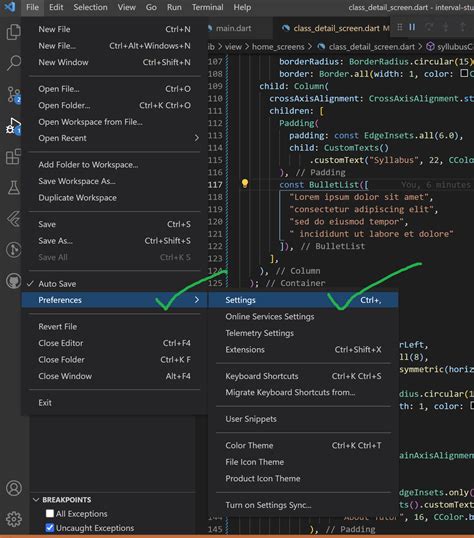Viewport: 474px width, 538px height.
Task: Open the Flutter sidebar icon
Action: (14, 219)
